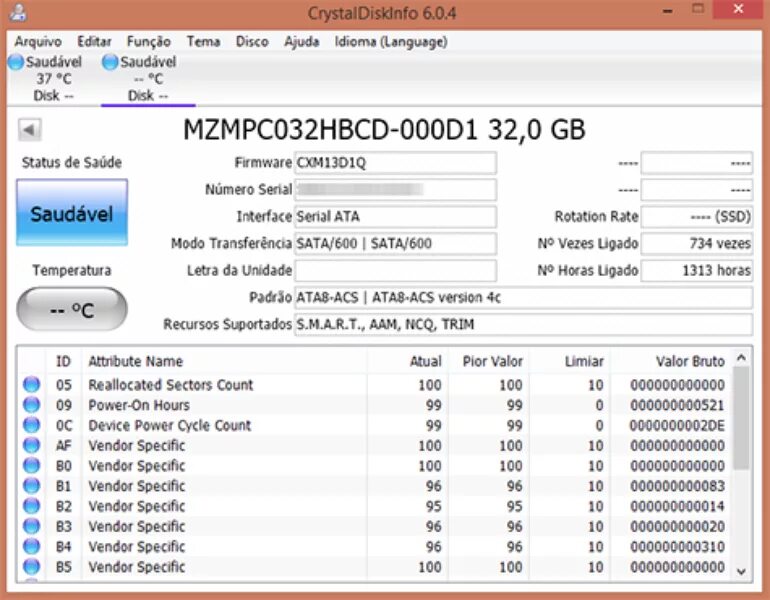Click the status icon for attribute B4

31,546
